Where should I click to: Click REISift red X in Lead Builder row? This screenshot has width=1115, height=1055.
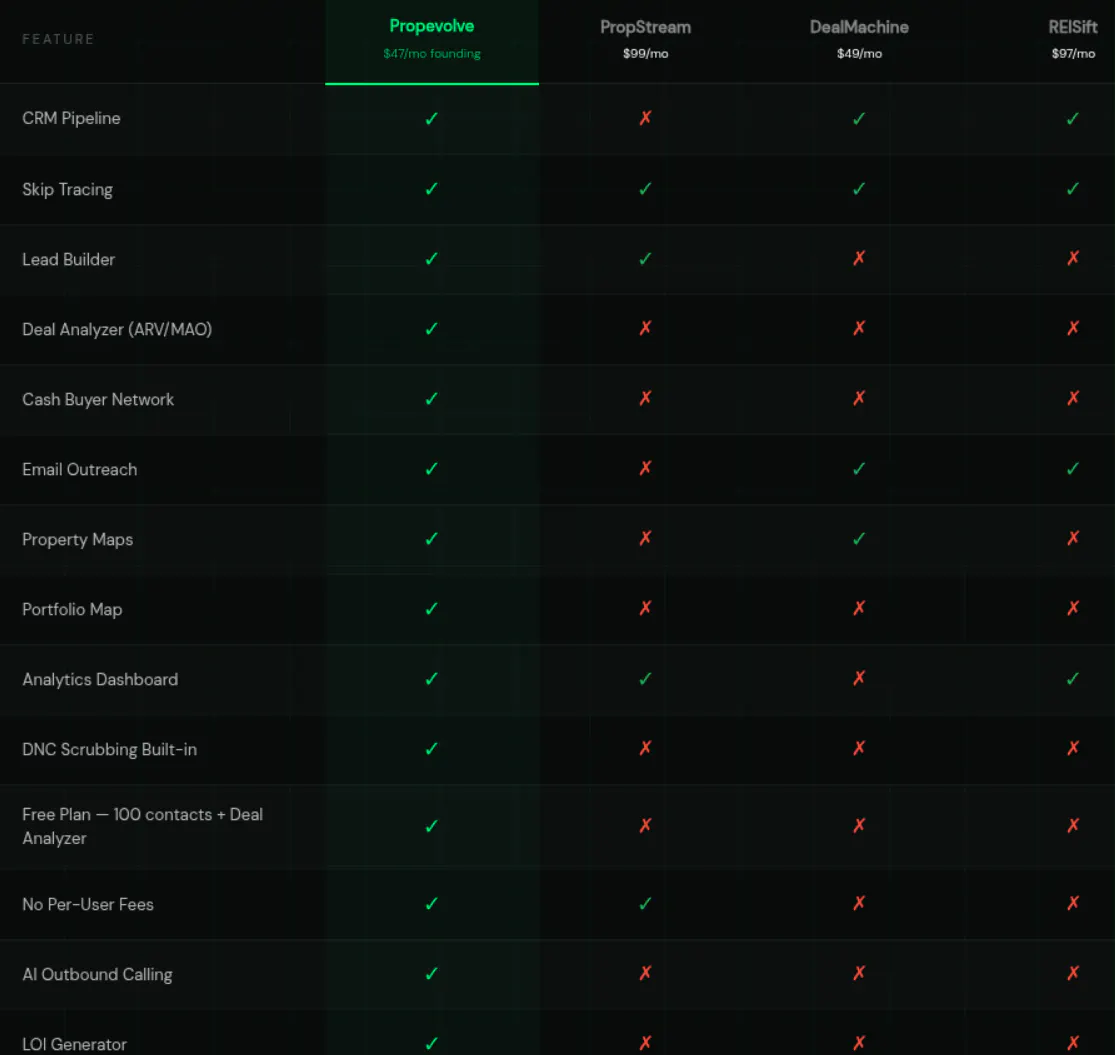pyautogui.click(x=1073, y=258)
